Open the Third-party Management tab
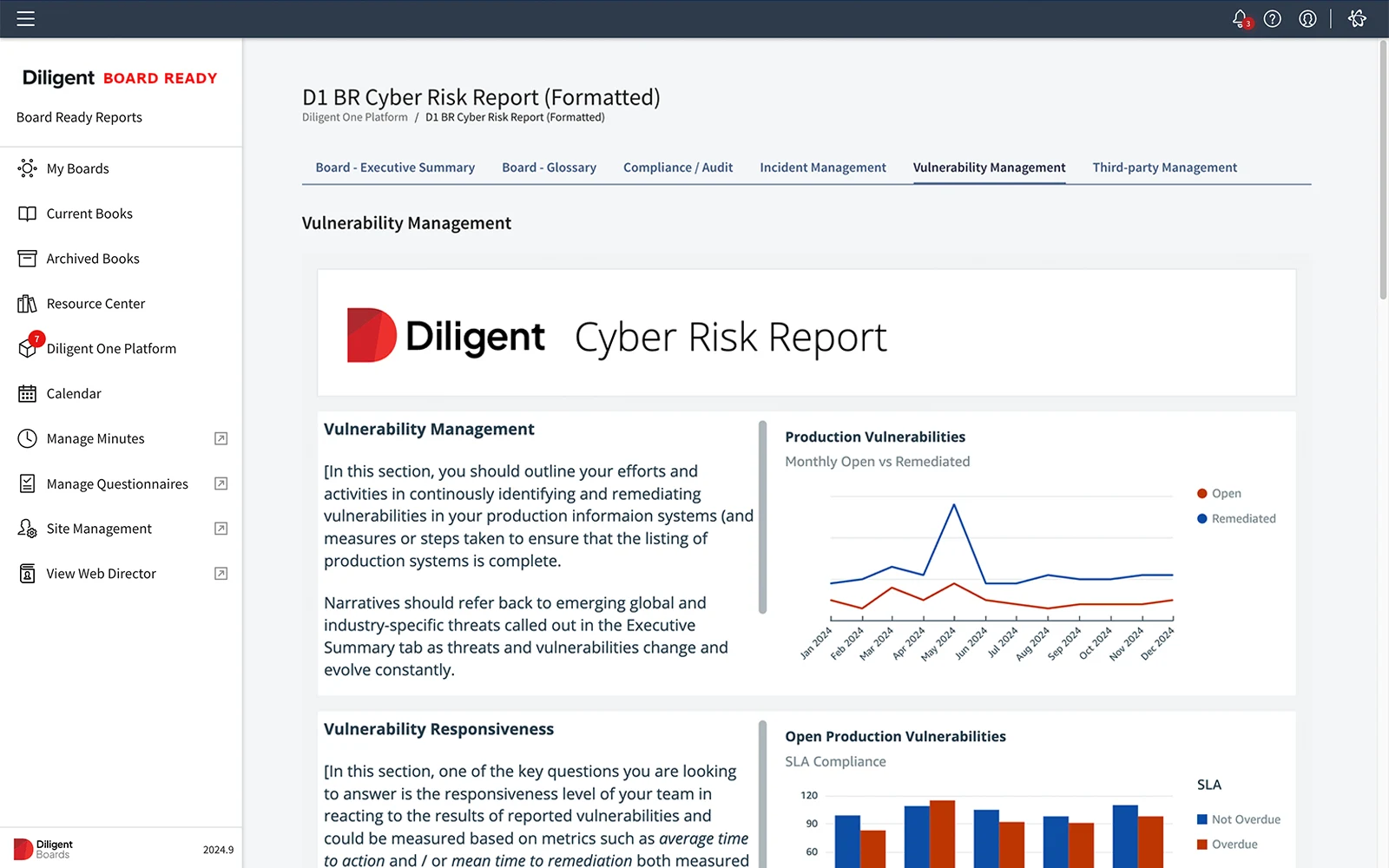1389x868 pixels. 1164,168
